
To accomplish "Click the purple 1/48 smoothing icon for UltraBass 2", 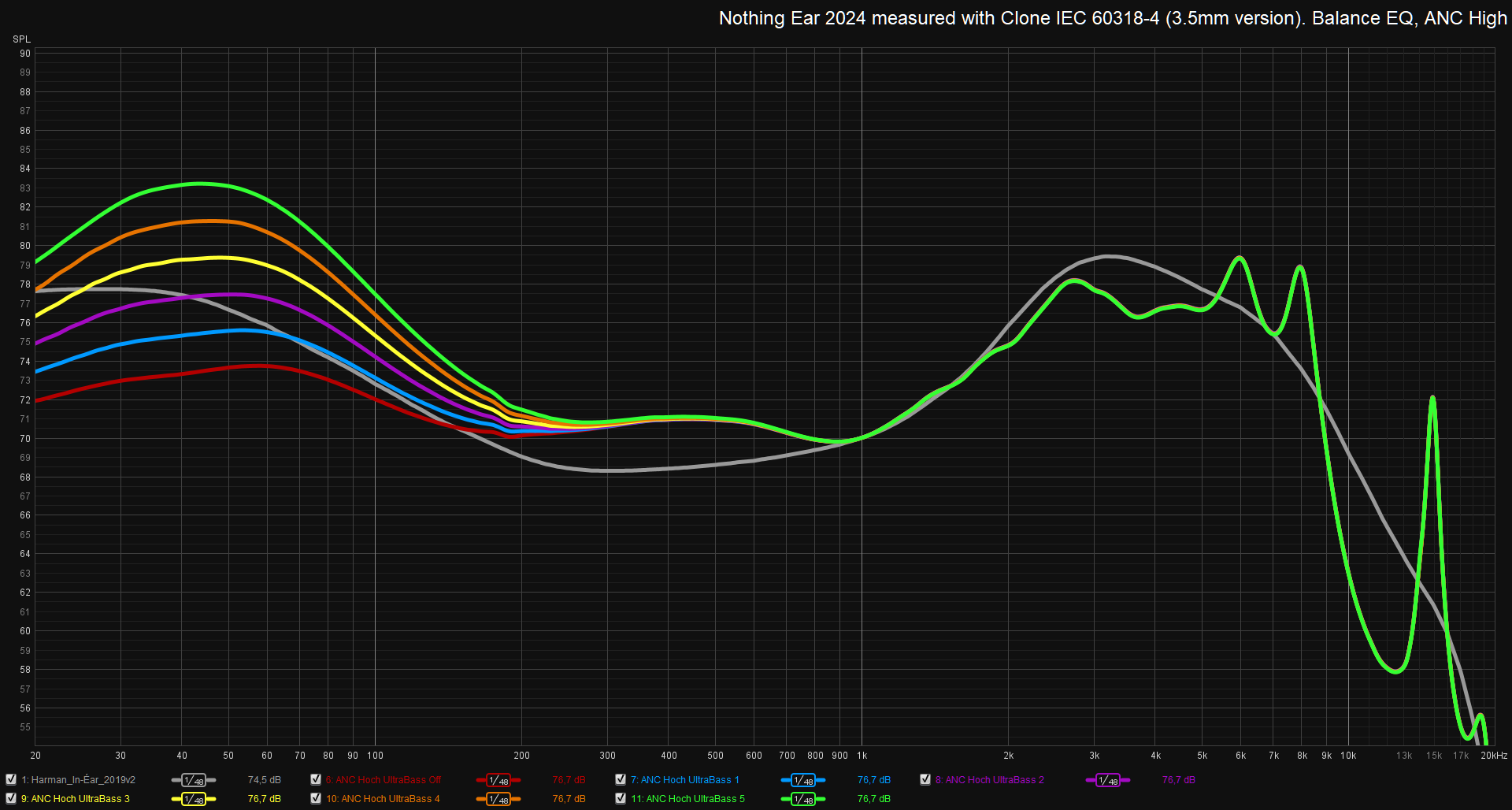I will pos(1108,780).
